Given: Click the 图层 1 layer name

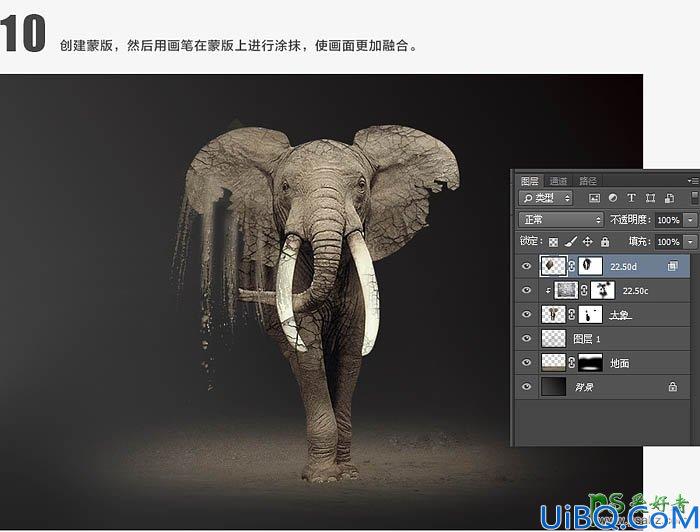Looking at the screenshot, I should pos(587,339).
